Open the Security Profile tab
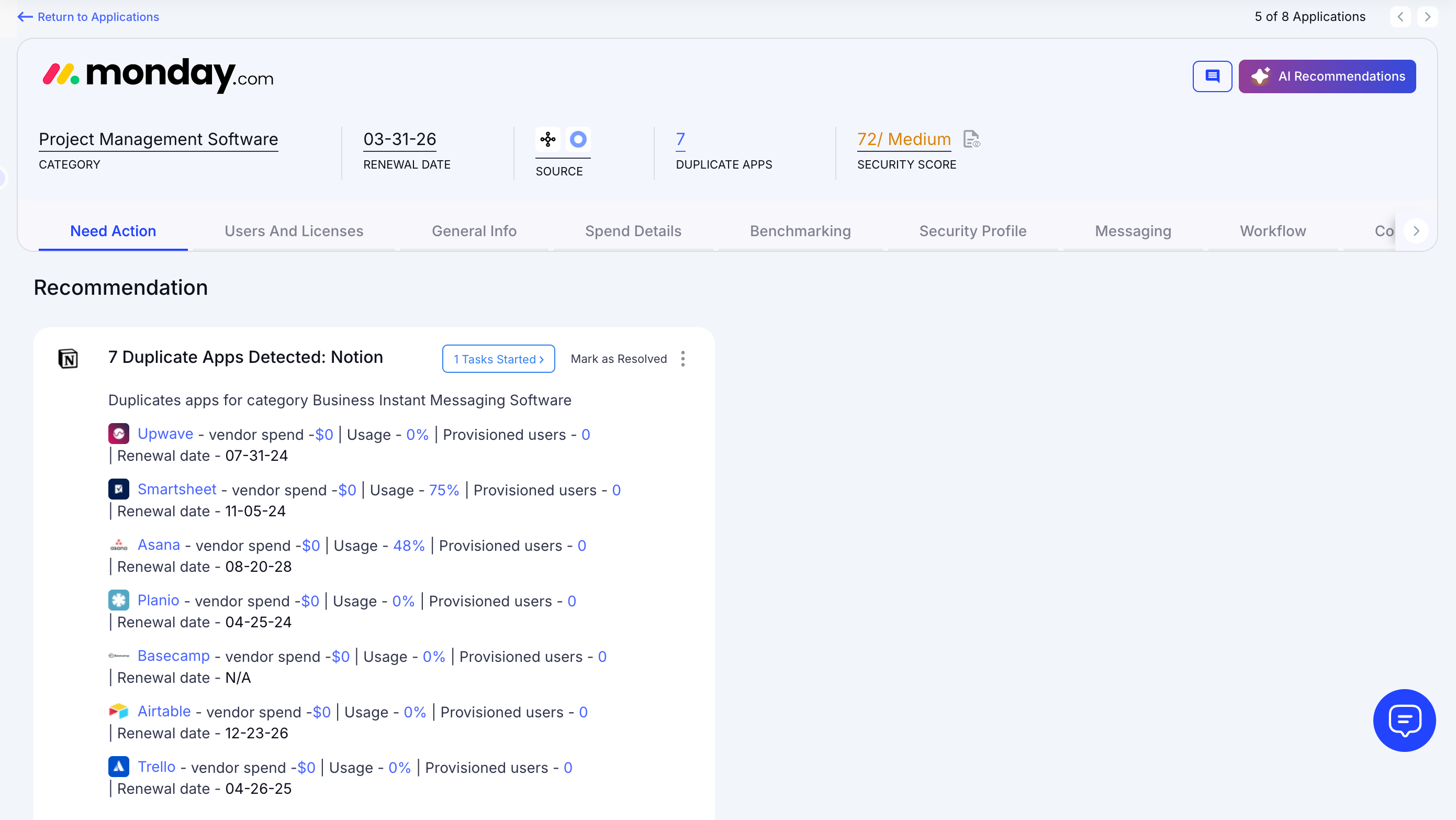This screenshot has width=1456, height=820. pyautogui.click(x=972, y=231)
